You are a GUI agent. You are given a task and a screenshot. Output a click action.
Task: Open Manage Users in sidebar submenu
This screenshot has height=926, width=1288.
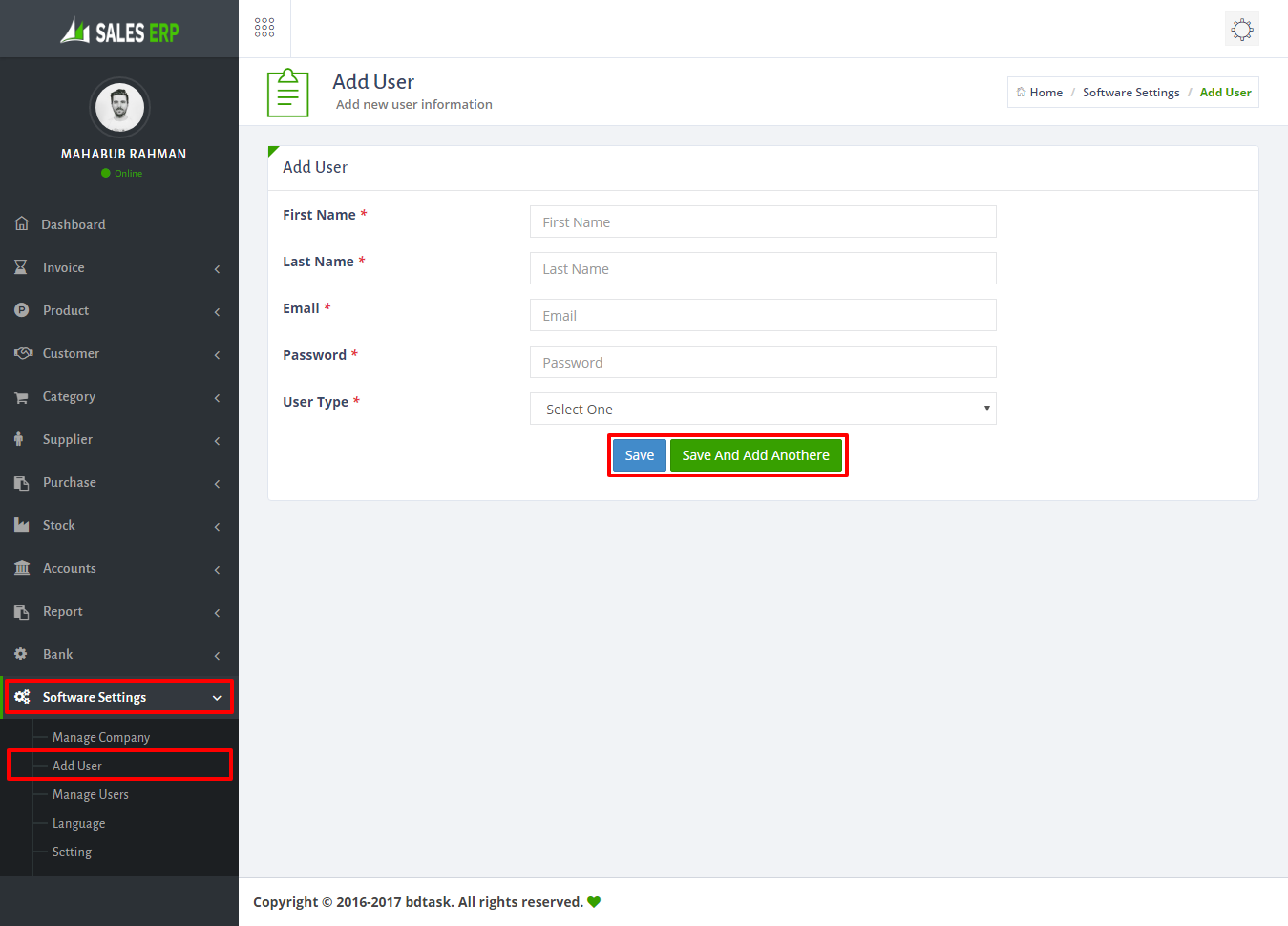tap(90, 794)
